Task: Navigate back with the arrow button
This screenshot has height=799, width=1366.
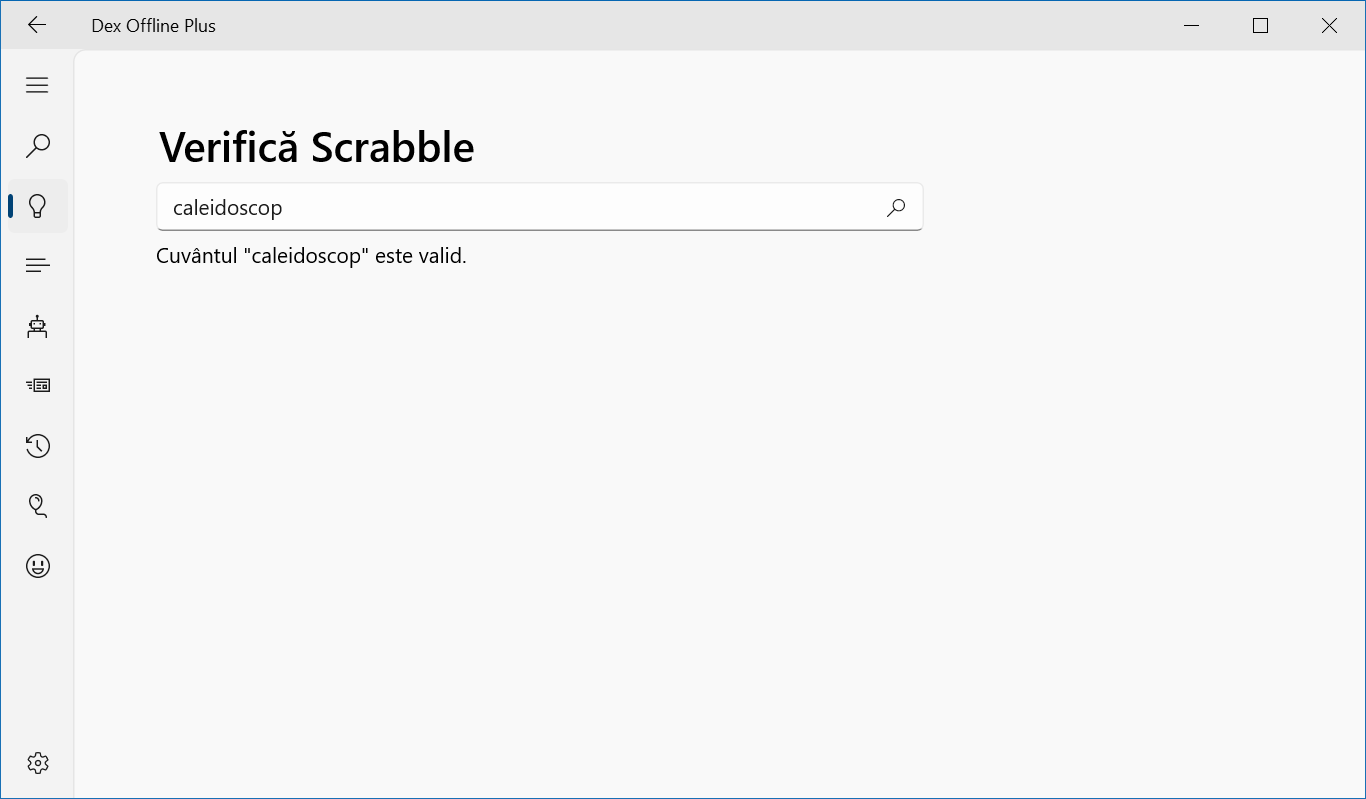Action: point(37,25)
